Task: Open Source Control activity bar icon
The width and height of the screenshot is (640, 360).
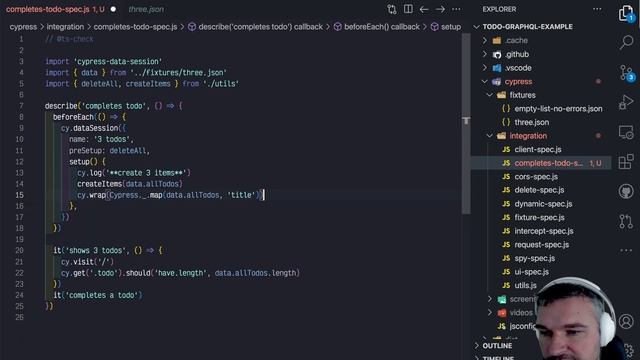Action: point(626,72)
